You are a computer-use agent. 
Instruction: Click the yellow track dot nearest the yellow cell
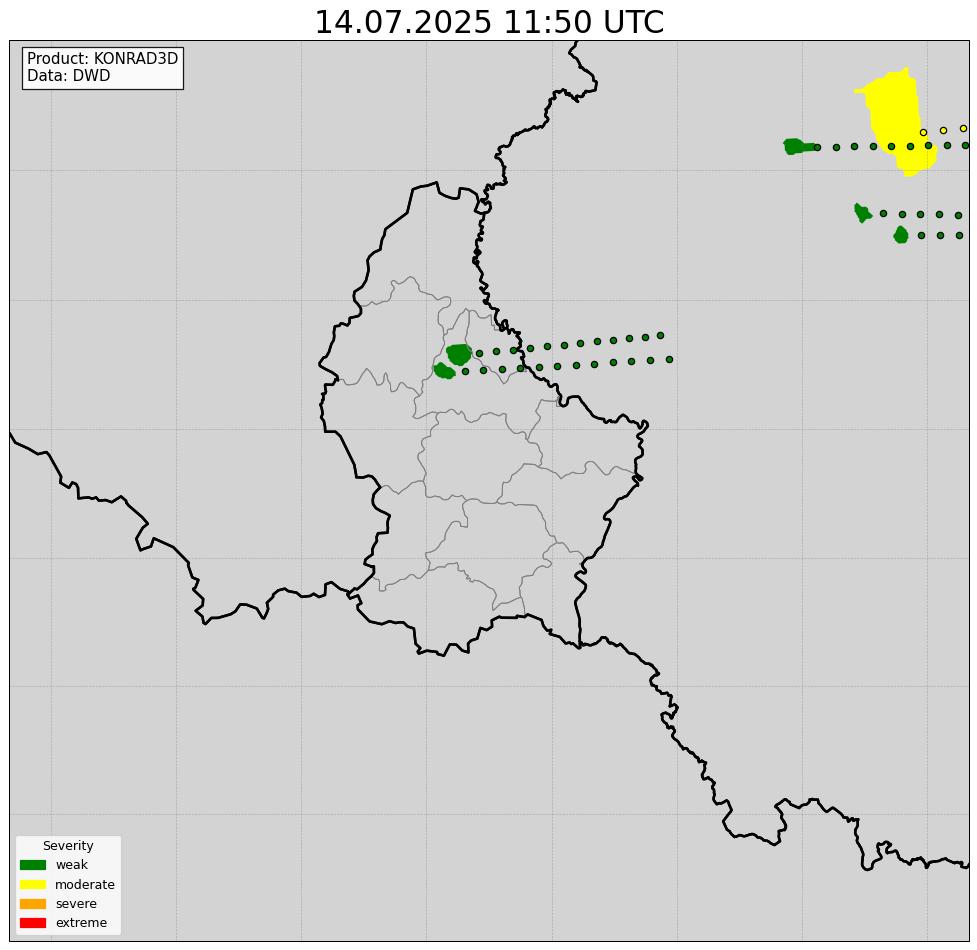point(923,132)
